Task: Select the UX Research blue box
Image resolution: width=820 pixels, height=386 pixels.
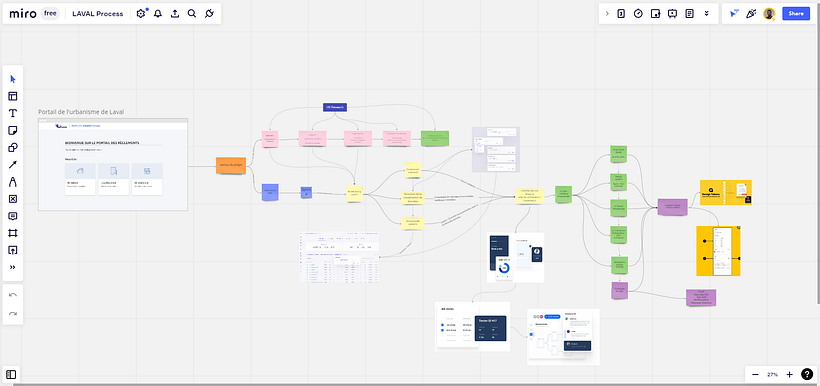Action: click(x=335, y=107)
